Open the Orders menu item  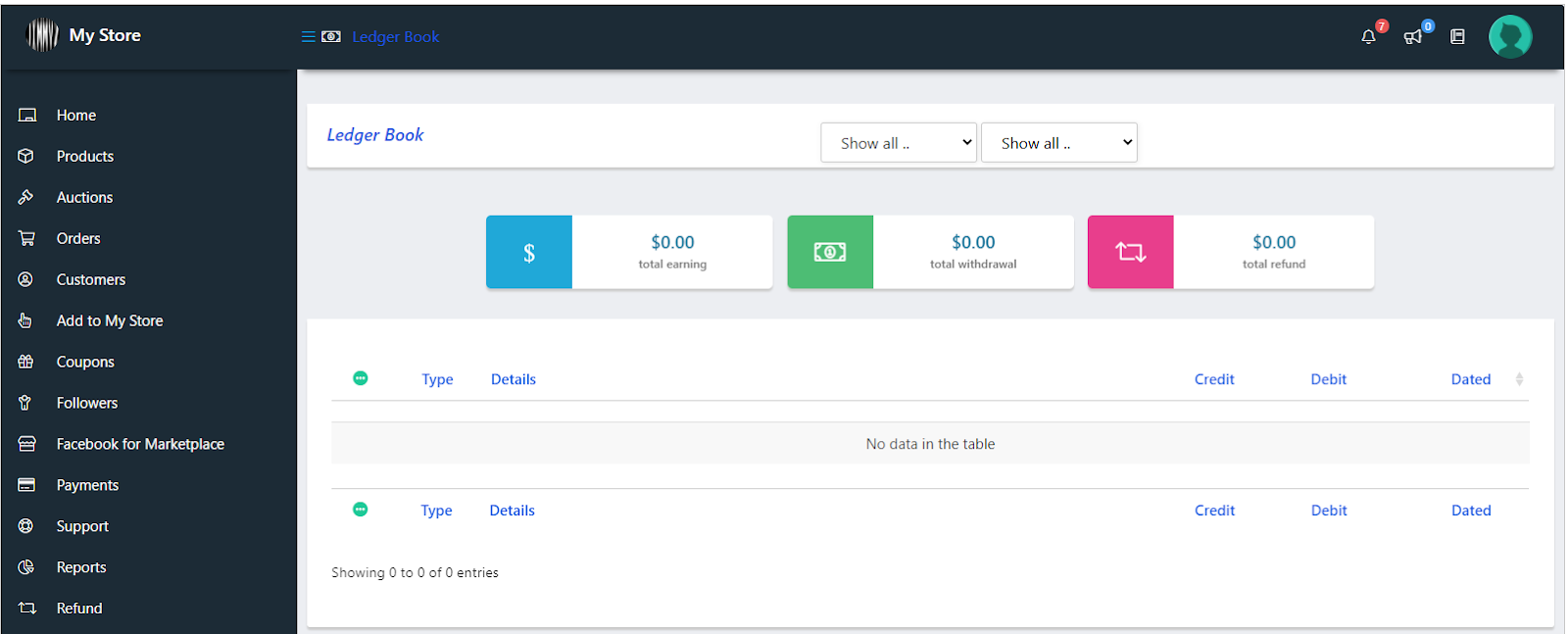click(x=78, y=239)
